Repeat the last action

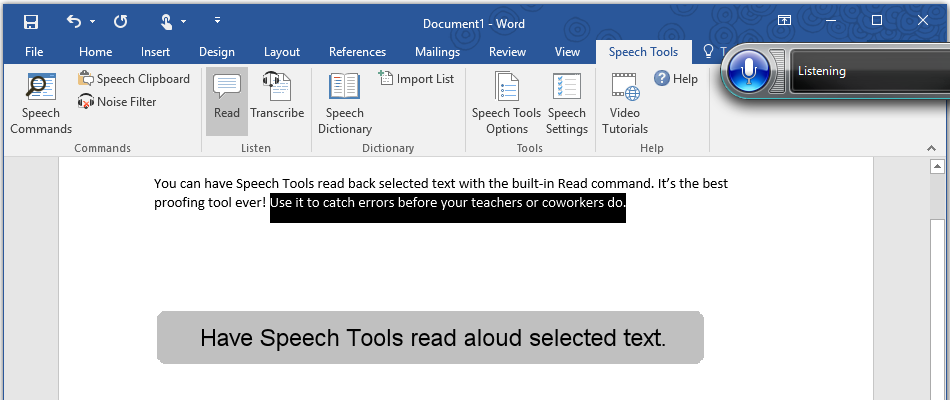coord(121,22)
